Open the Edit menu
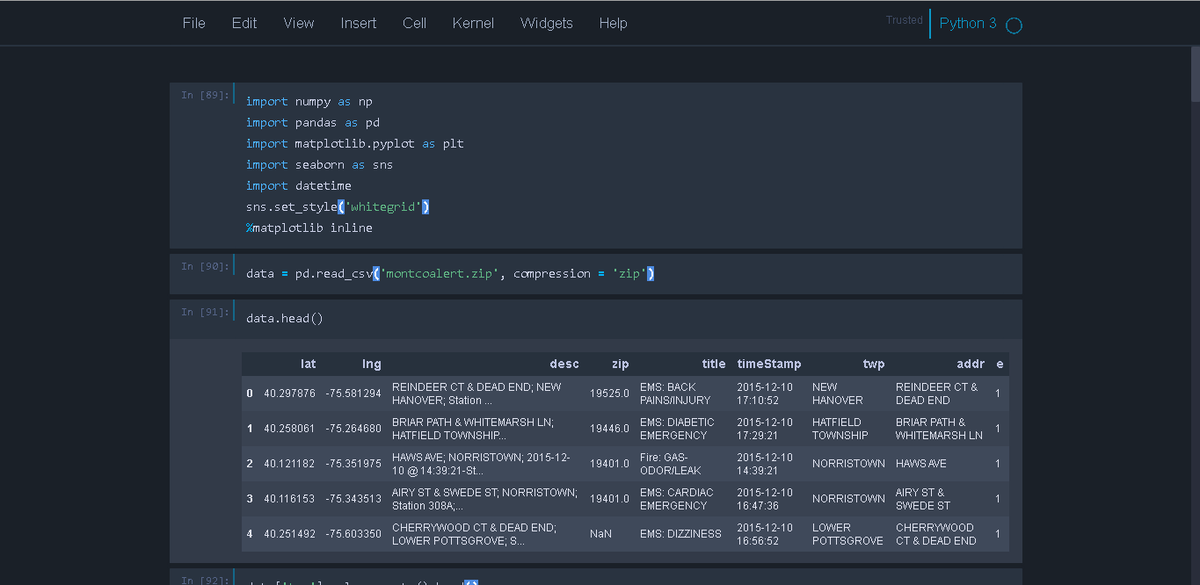This screenshot has width=1200, height=585. [244, 23]
